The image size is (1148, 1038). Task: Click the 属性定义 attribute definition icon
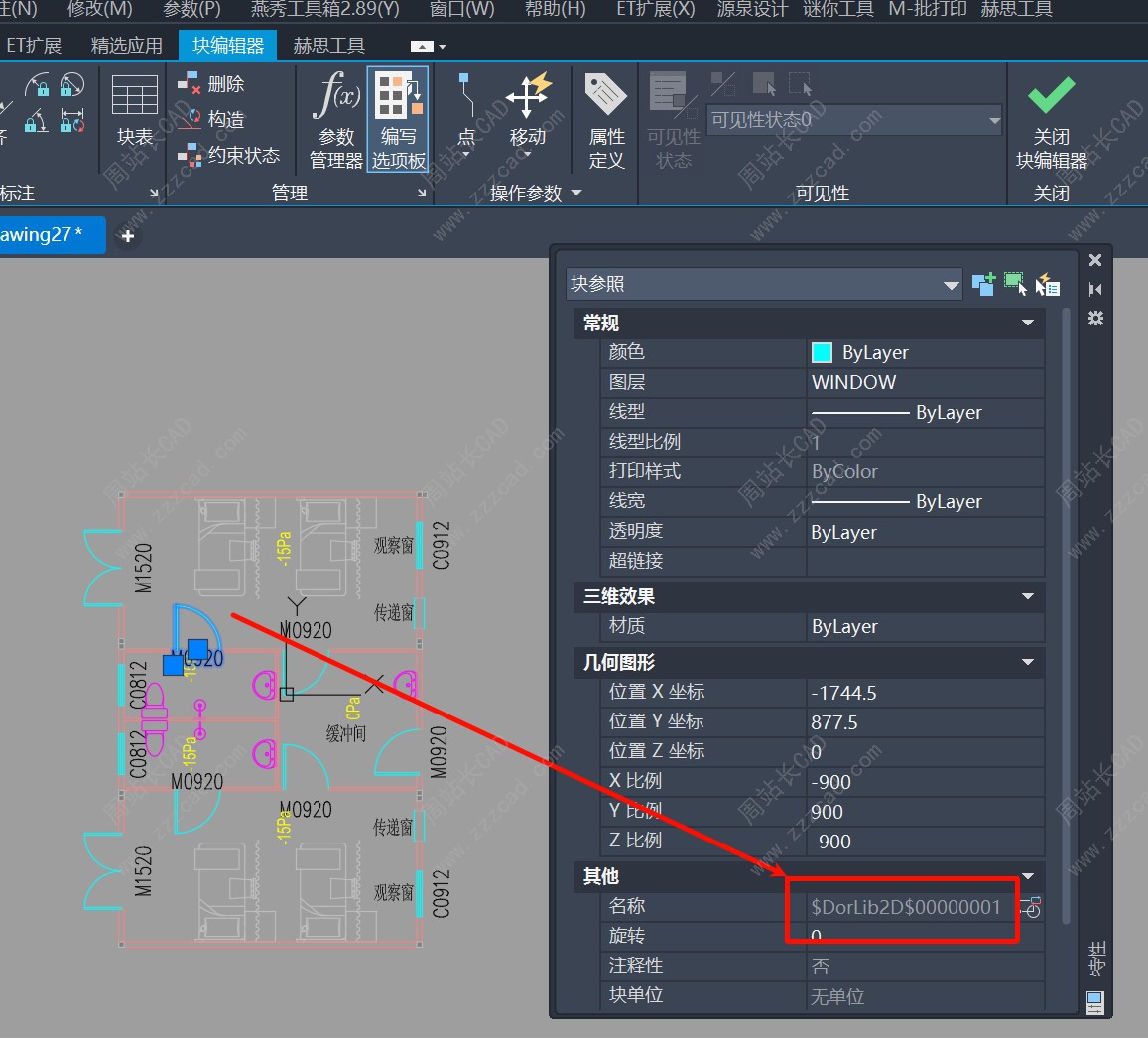pyautogui.click(x=606, y=119)
